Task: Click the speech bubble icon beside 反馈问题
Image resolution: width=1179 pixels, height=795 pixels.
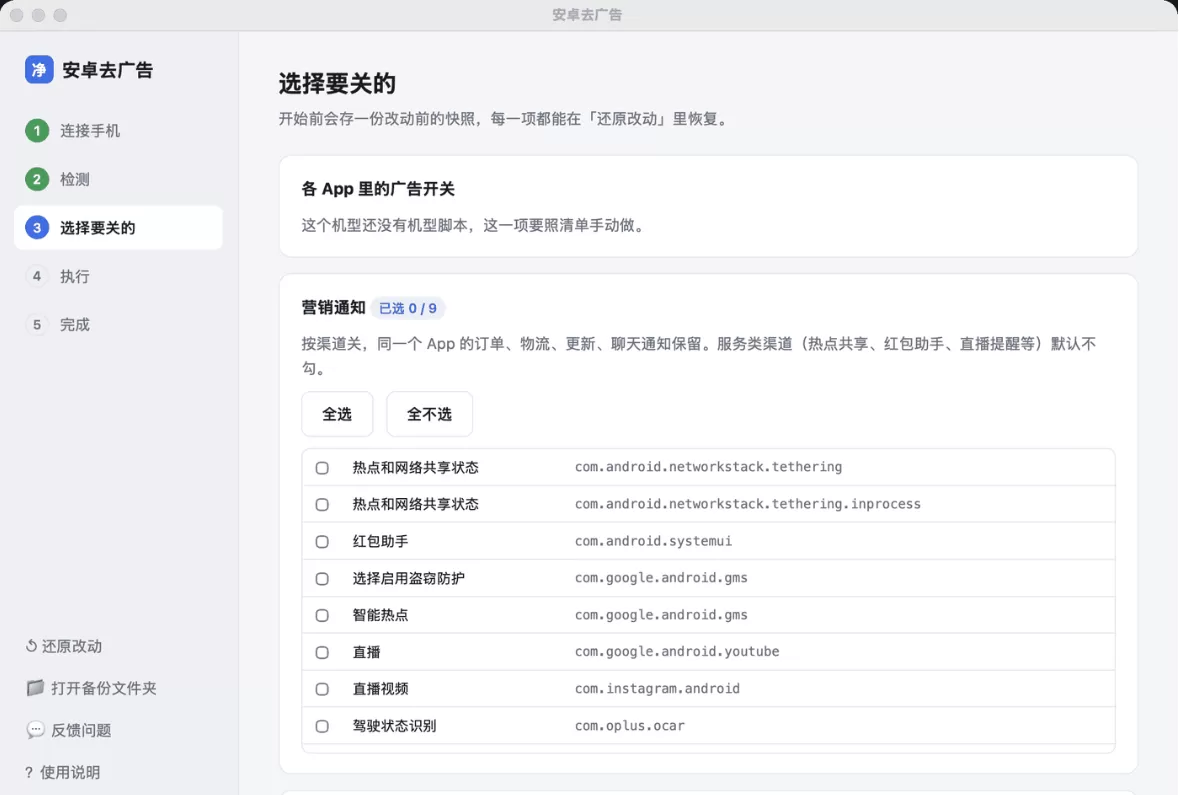Action: coord(35,730)
